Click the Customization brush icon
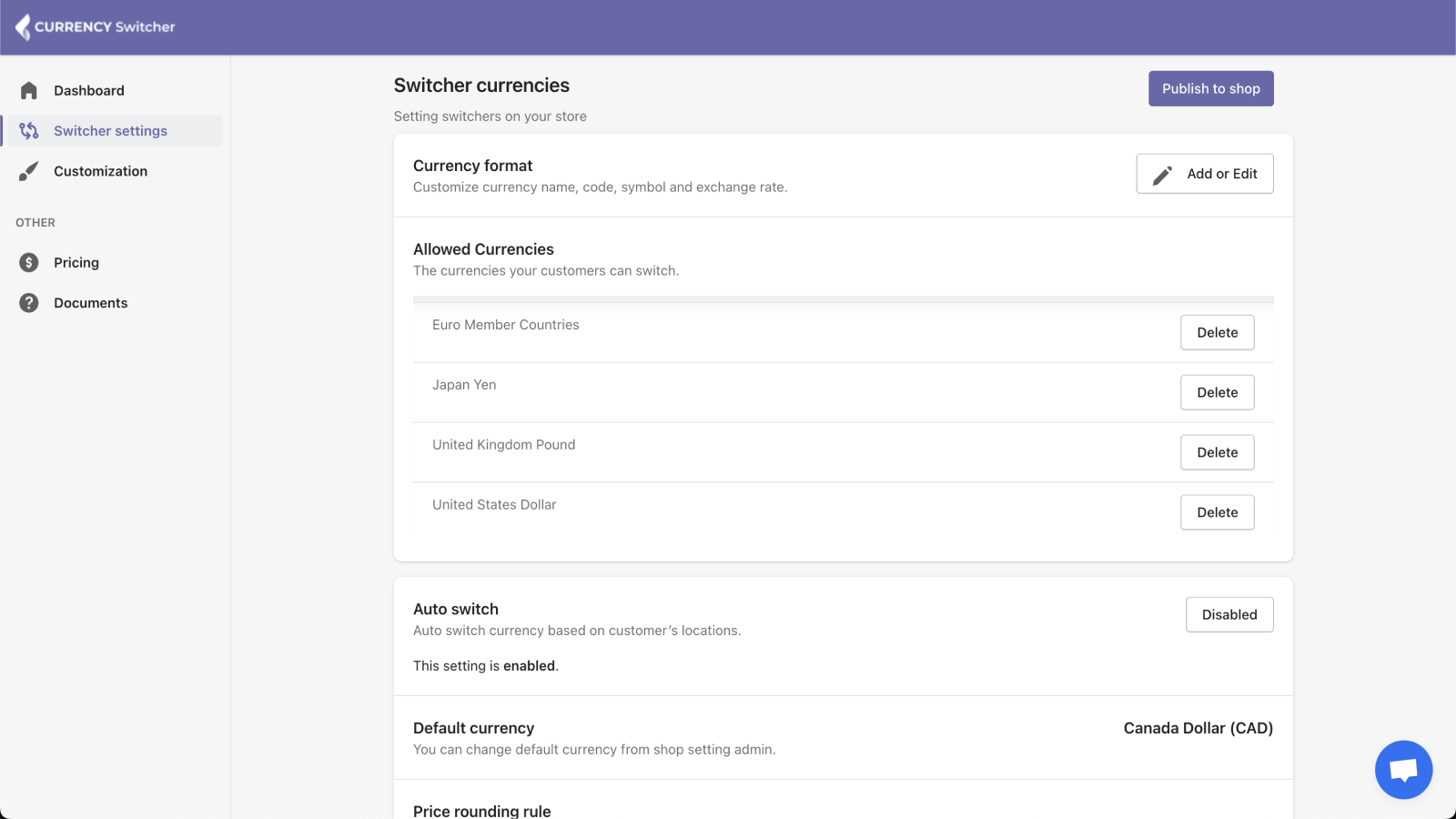The height and width of the screenshot is (819, 1456). (x=28, y=170)
